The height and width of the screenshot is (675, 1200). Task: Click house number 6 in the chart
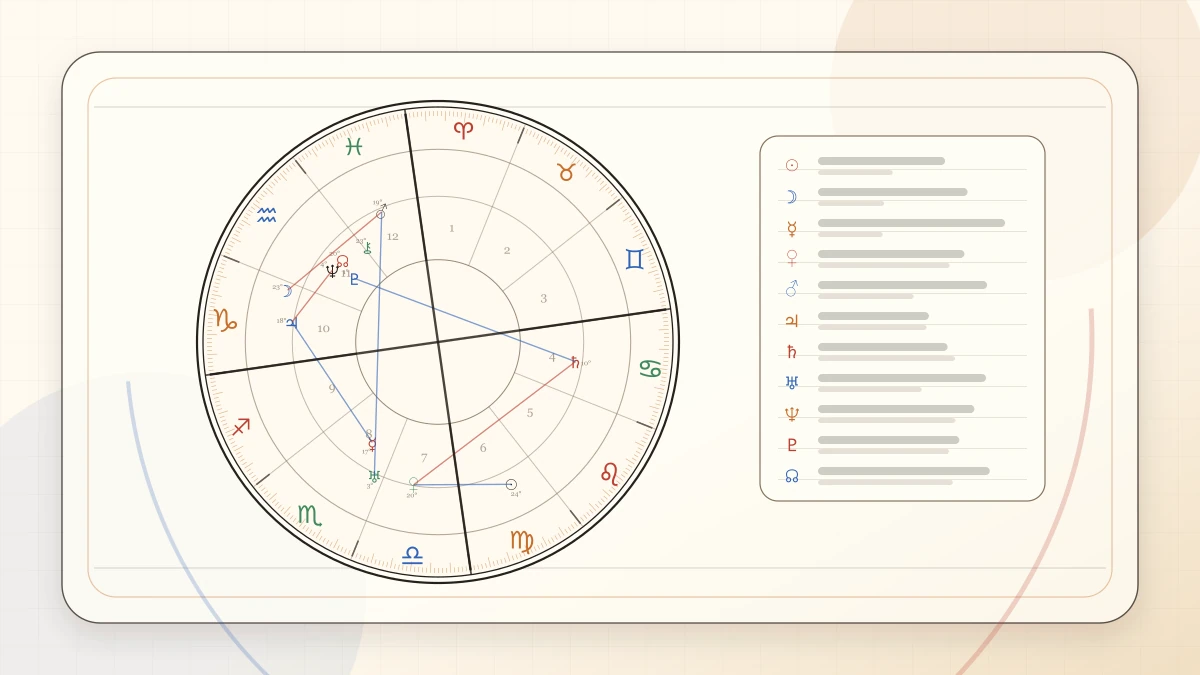point(483,448)
